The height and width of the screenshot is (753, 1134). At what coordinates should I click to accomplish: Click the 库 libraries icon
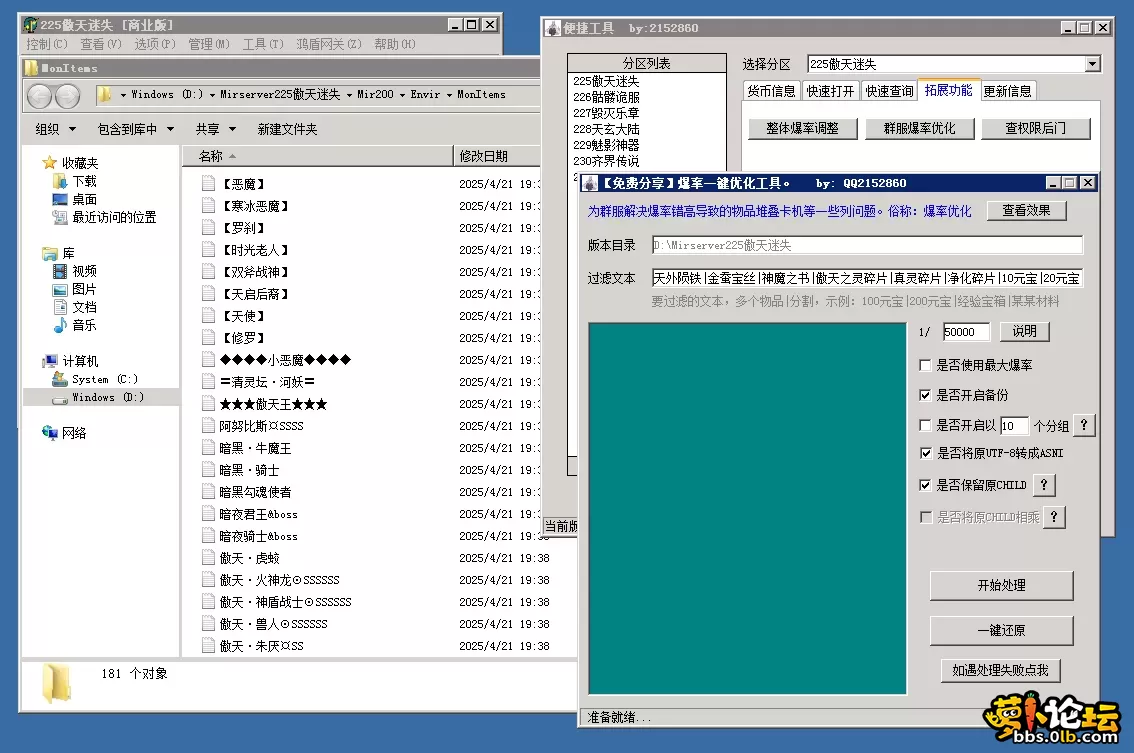pos(50,253)
